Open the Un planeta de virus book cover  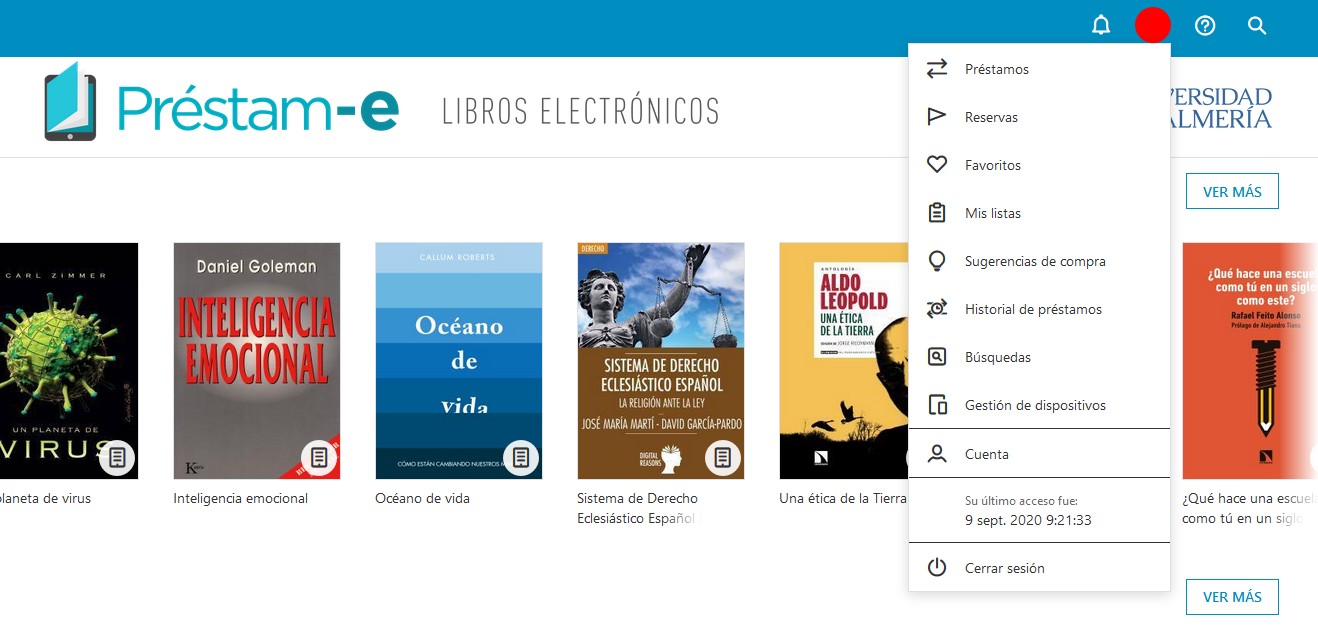pyautogui.click(x=69, y=361)
